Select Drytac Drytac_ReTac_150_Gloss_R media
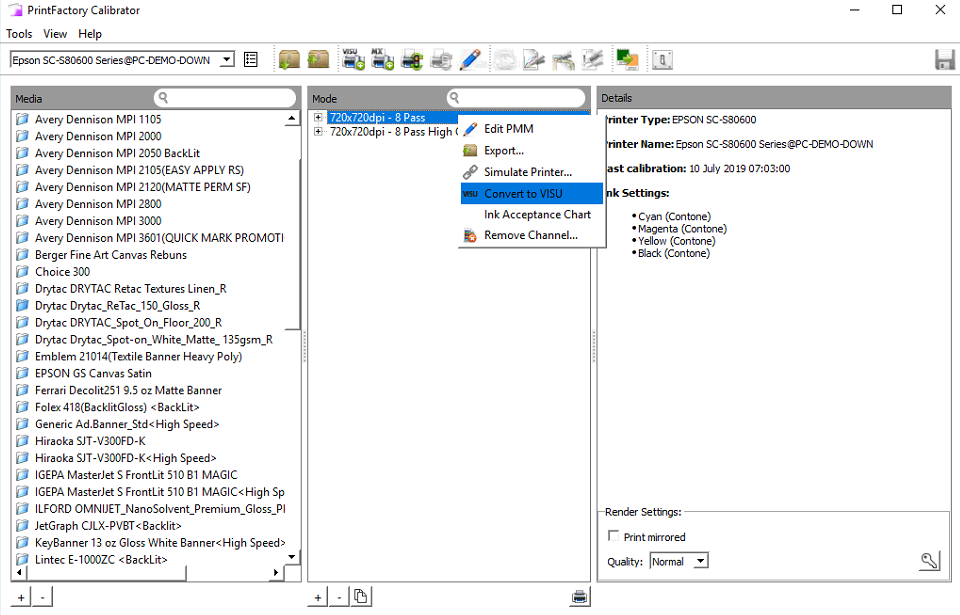 pos(118,306)
